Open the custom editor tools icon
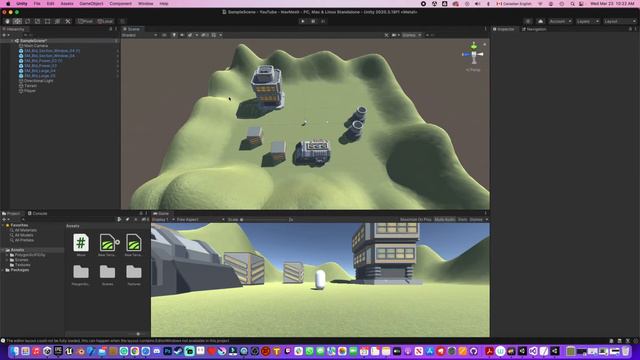The image size is (640, 360). 68,21
